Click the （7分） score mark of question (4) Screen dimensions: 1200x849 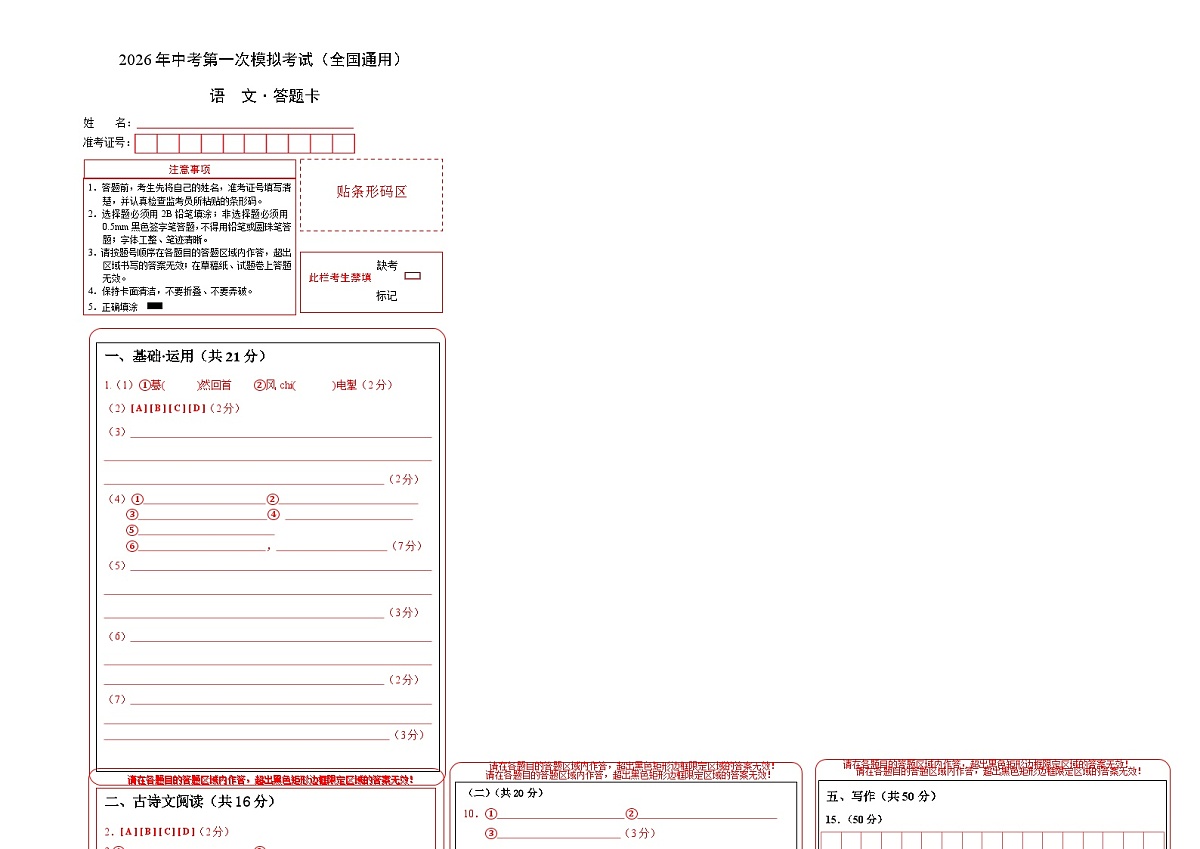(407, 546)
